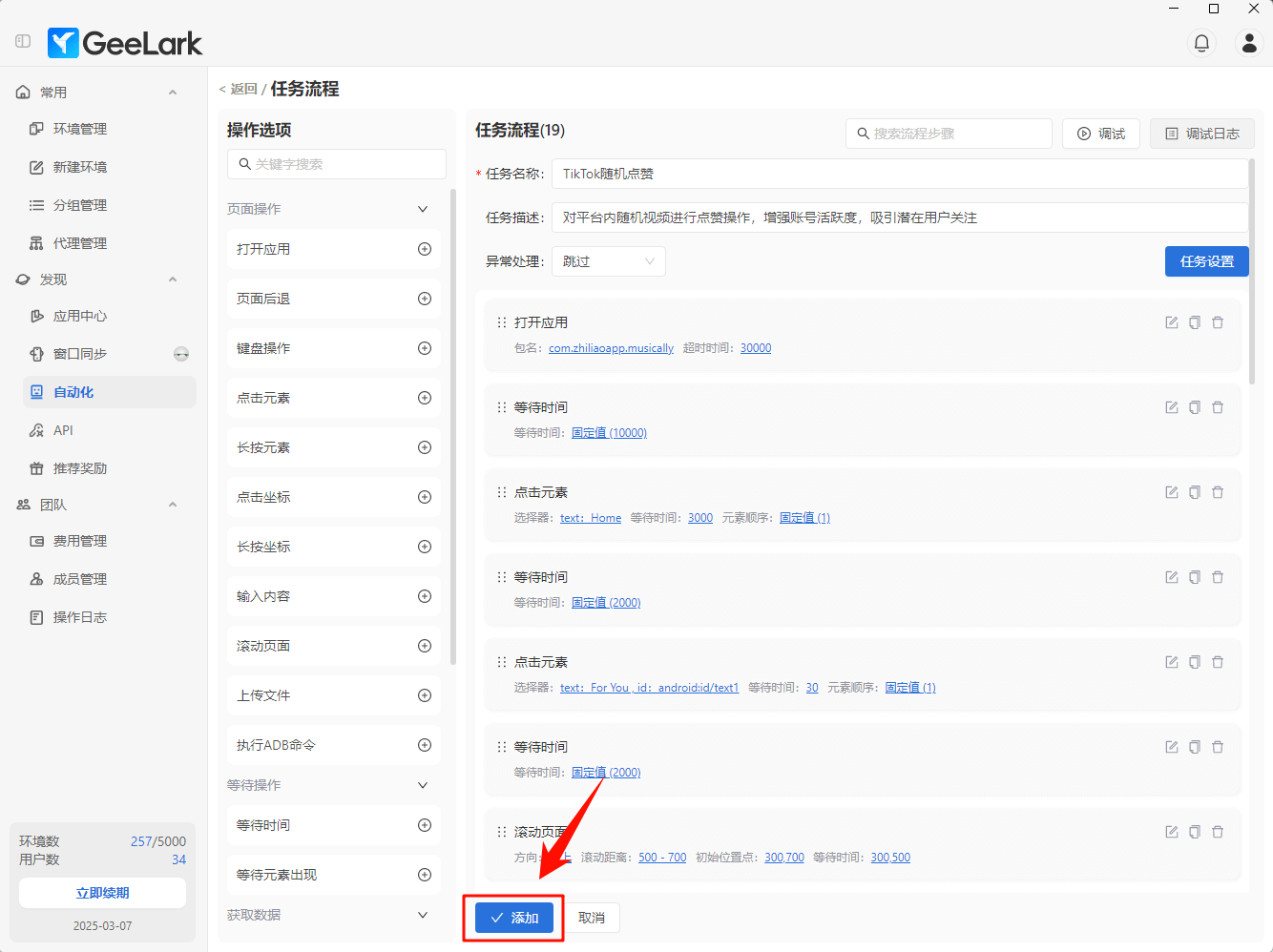Click the 任务设置 button

click(x=1206, y=261)
